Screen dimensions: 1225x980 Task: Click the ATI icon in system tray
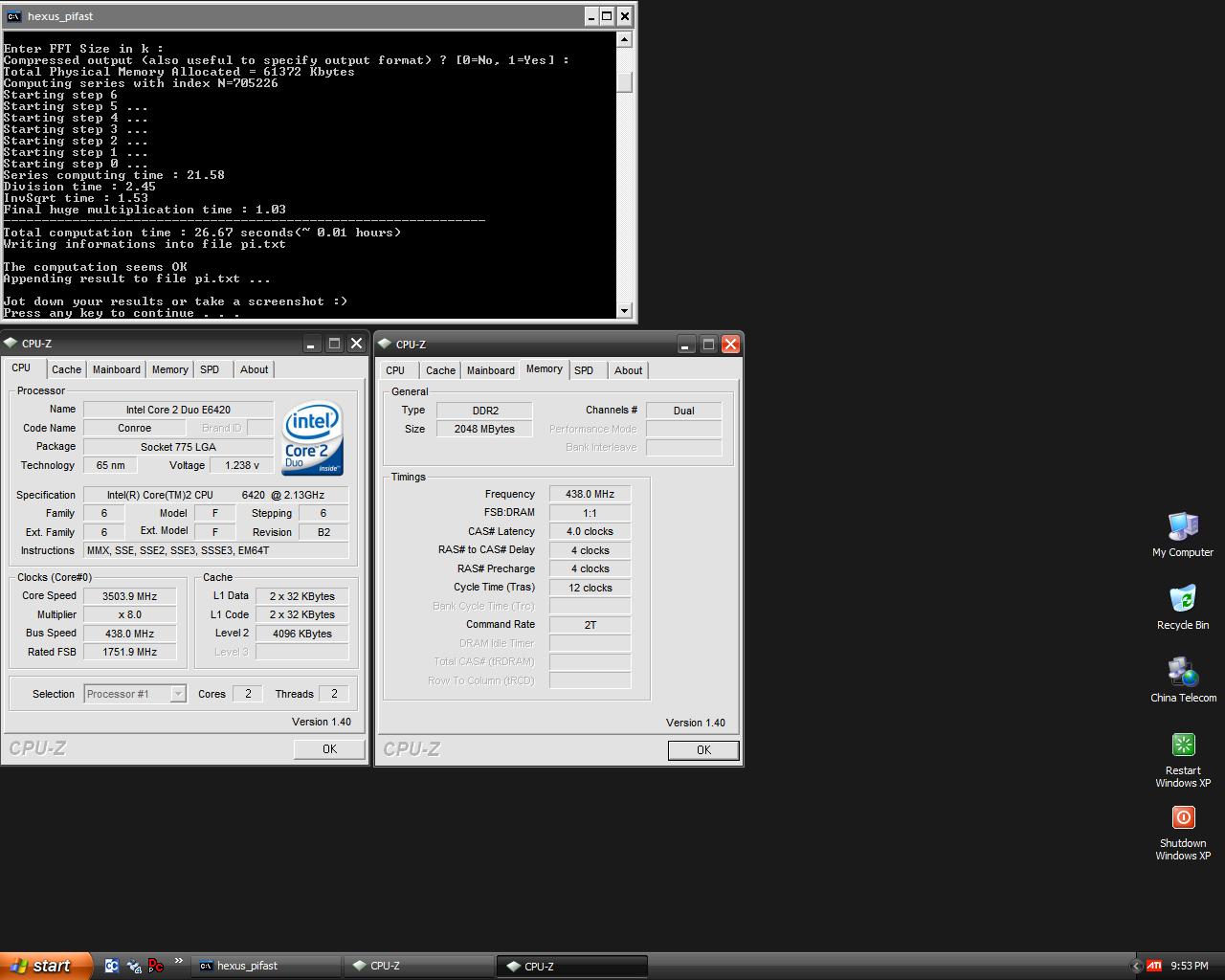point(1154,966)
